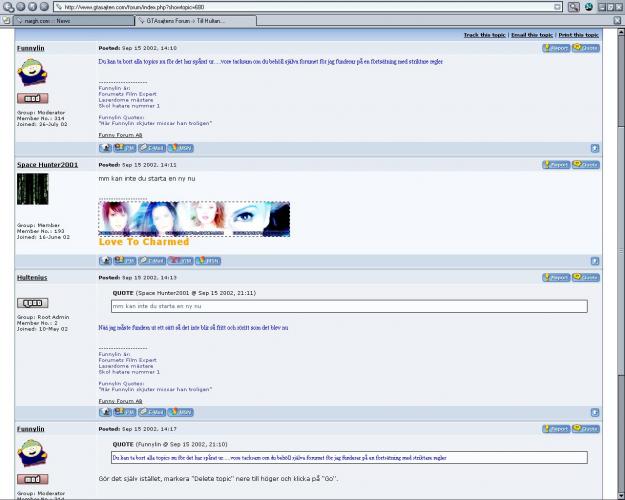This screenshot has width=625, height=500.
Task: Switch to the naigh.com Nievo tab
Action: pos(68,20)
